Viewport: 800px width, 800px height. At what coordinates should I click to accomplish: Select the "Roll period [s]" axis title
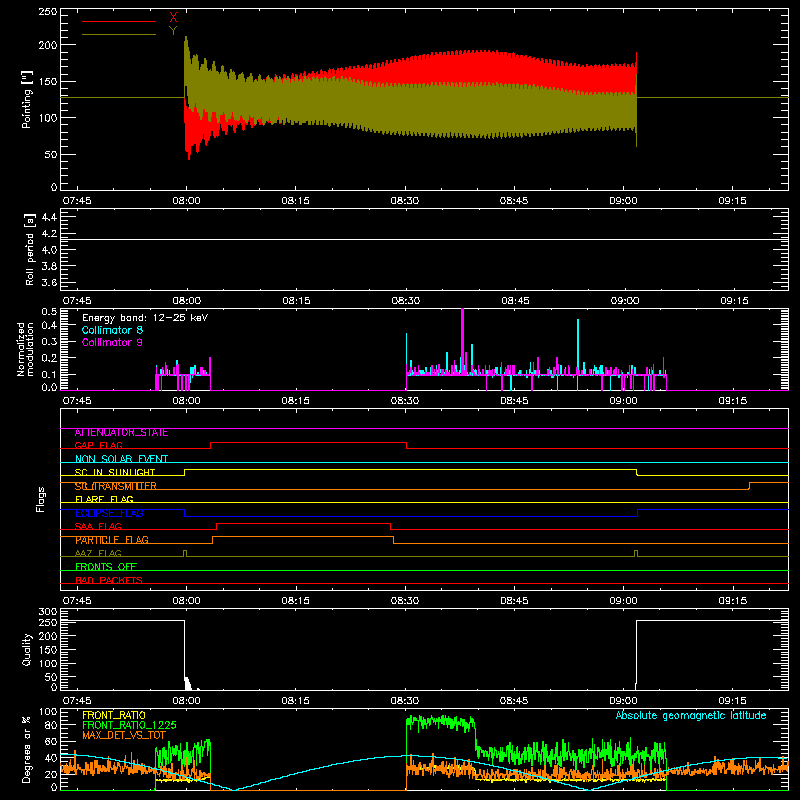click(29, 249)
